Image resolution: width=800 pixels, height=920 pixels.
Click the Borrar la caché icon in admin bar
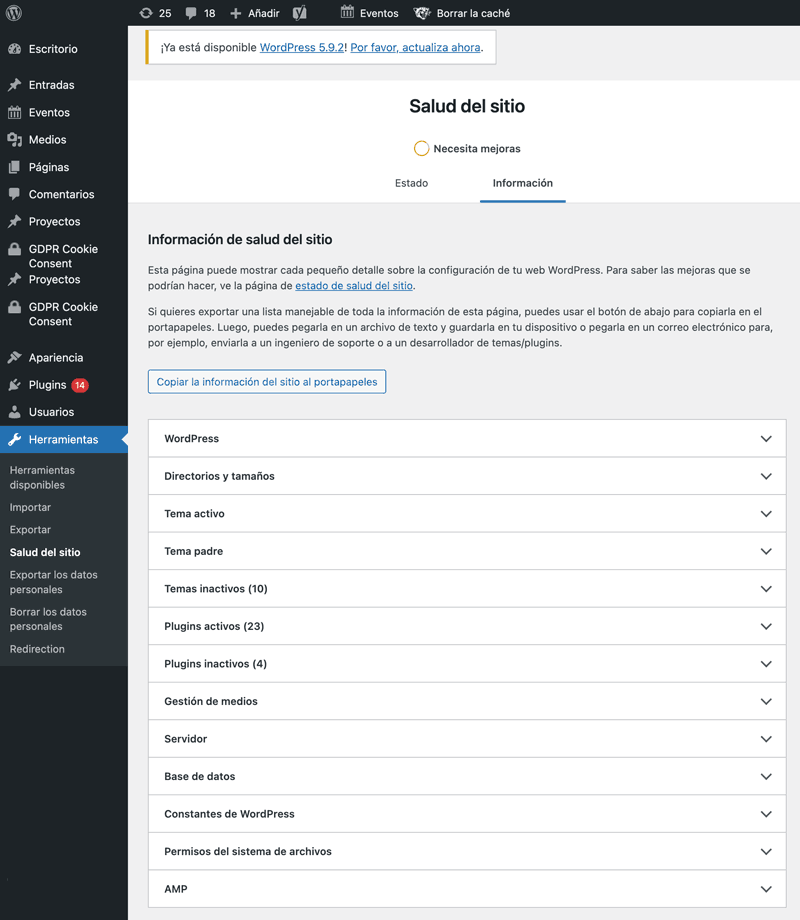point(422,13)
